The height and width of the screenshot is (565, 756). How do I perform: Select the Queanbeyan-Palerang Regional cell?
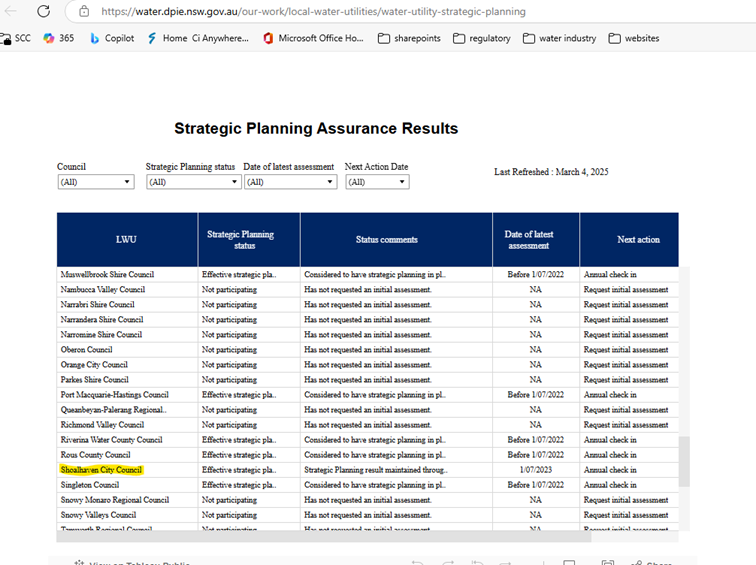127,409
